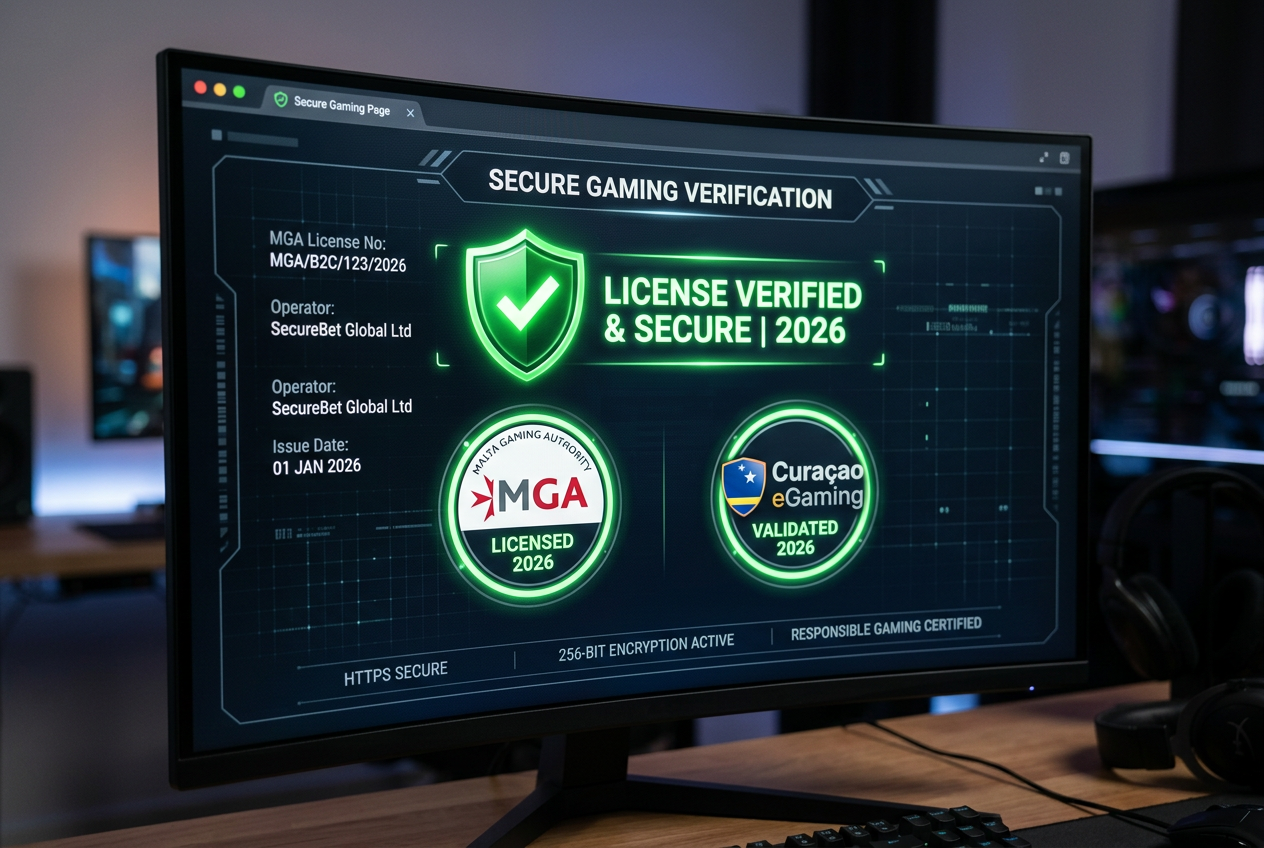
Task: Click the HTTPS Secure status
Action: [x=396, y=674]
